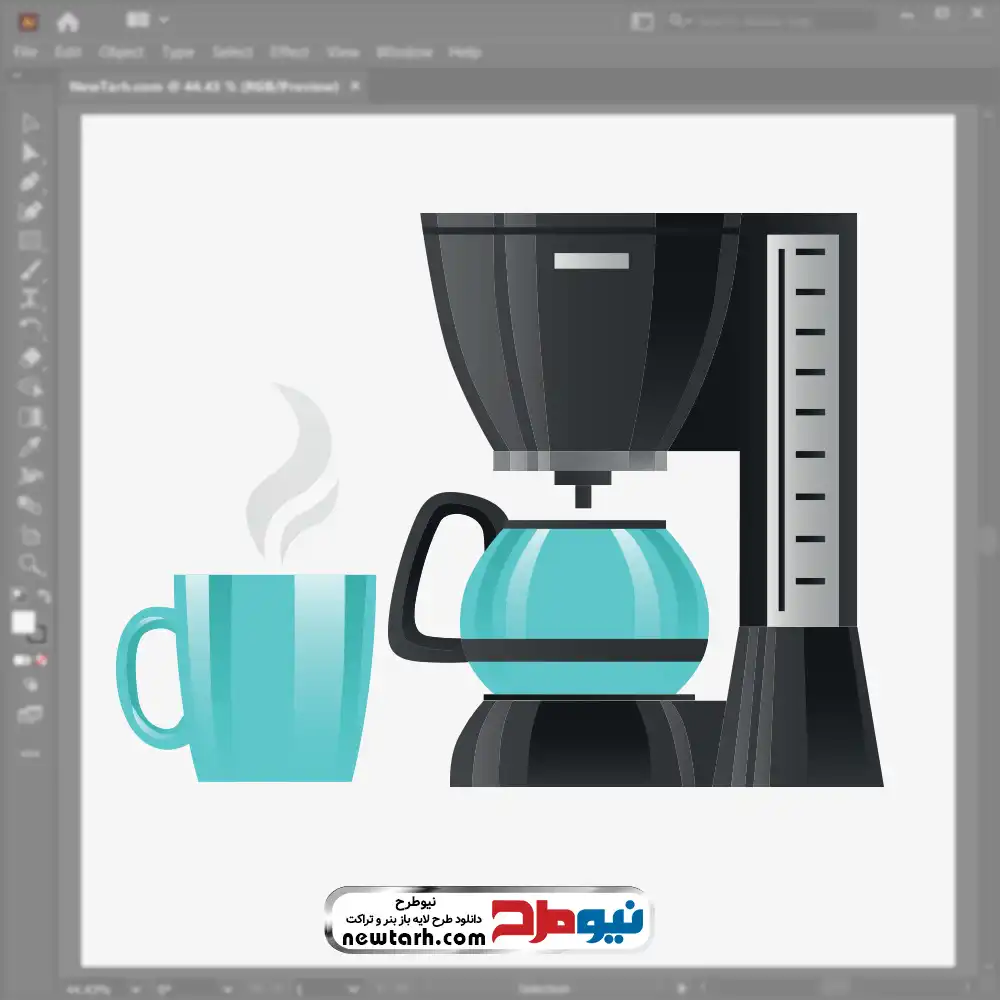Select the Rectangle tool
The height and width of the screenshot is (1000, 1000).
click(x=30, y=240)
